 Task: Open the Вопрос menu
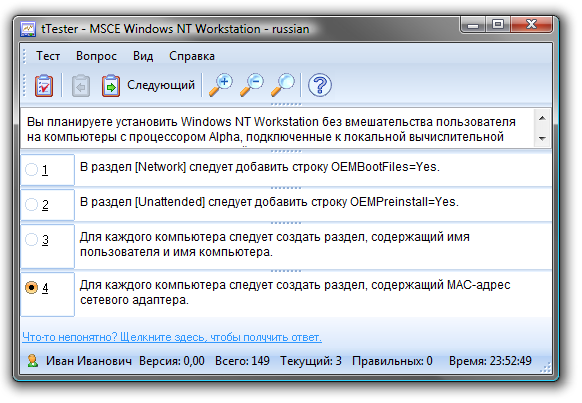(x=96, y=56)
